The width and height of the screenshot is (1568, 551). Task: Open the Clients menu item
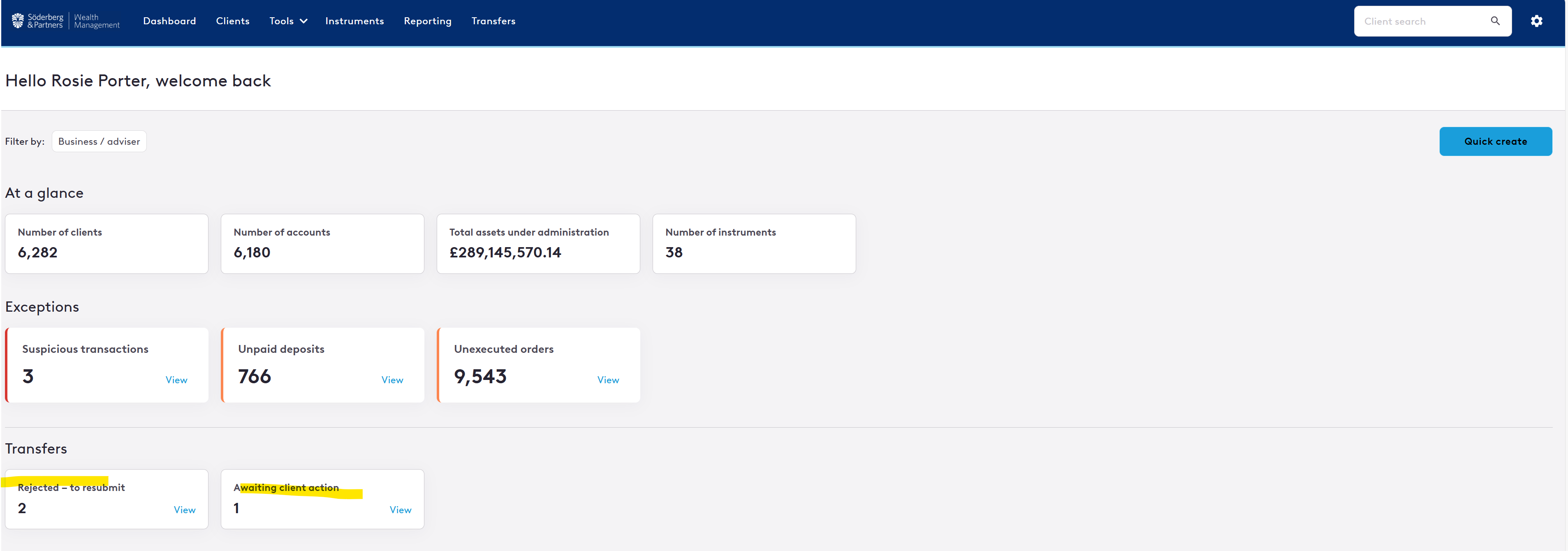click(x=232, y=21)
